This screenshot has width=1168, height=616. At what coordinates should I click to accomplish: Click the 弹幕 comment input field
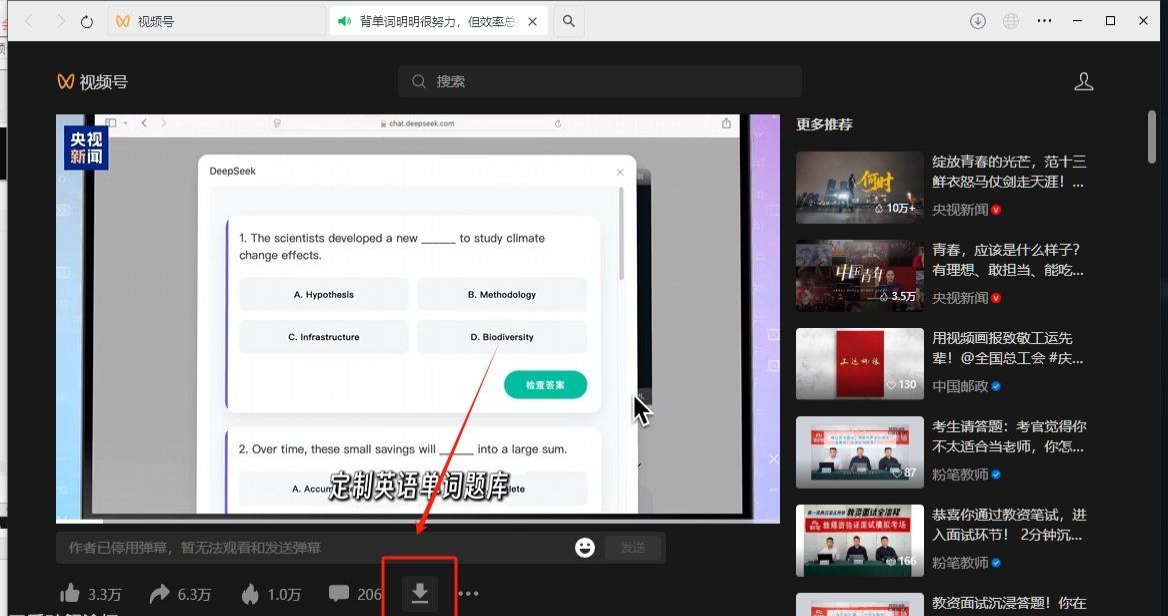coord(313,548)
